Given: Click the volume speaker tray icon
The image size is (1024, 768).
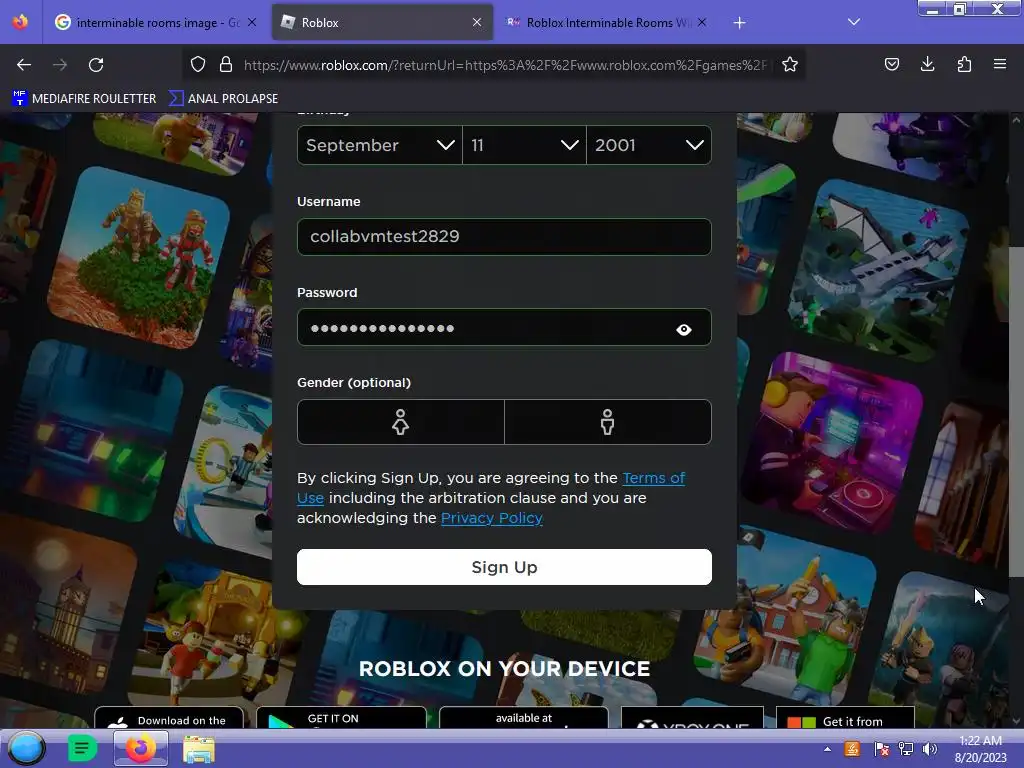Looking at the screenshot, I should [929, 749].
